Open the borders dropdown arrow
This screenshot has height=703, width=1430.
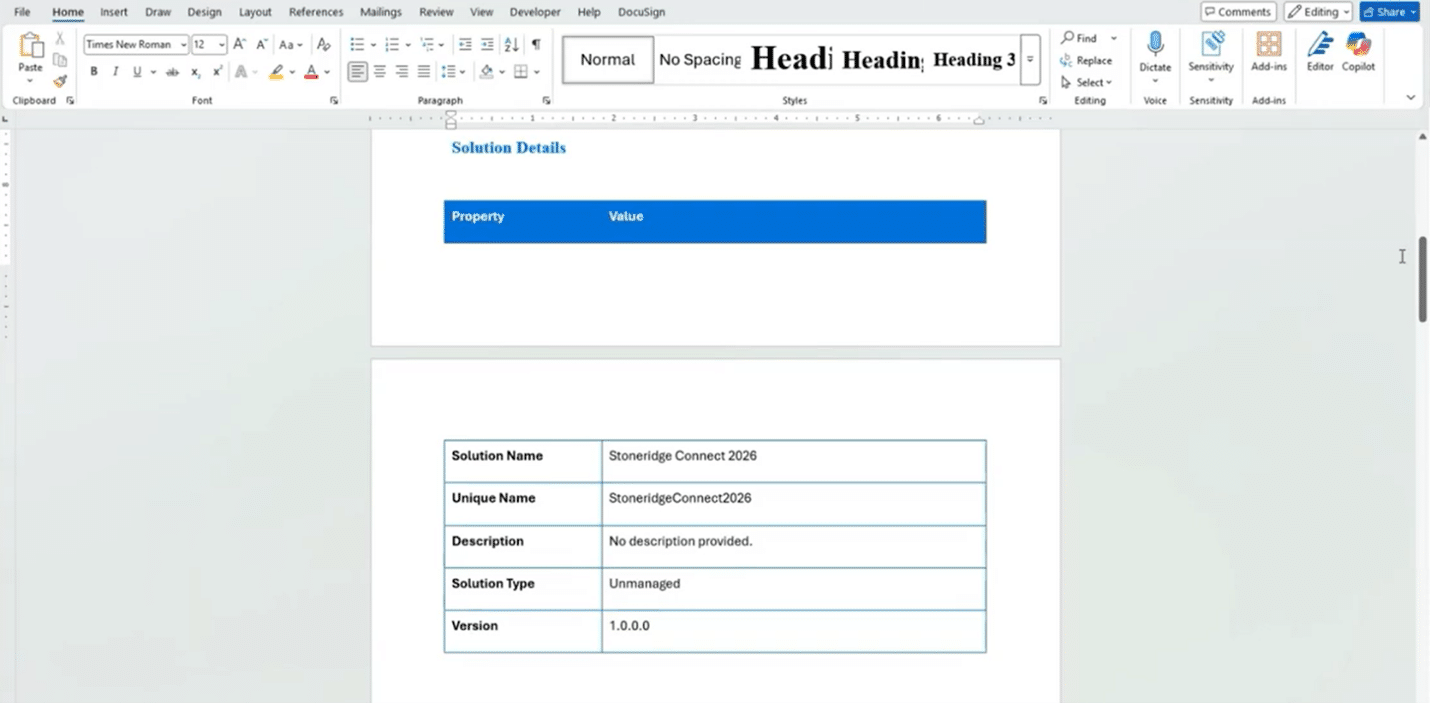pos(537,72)
